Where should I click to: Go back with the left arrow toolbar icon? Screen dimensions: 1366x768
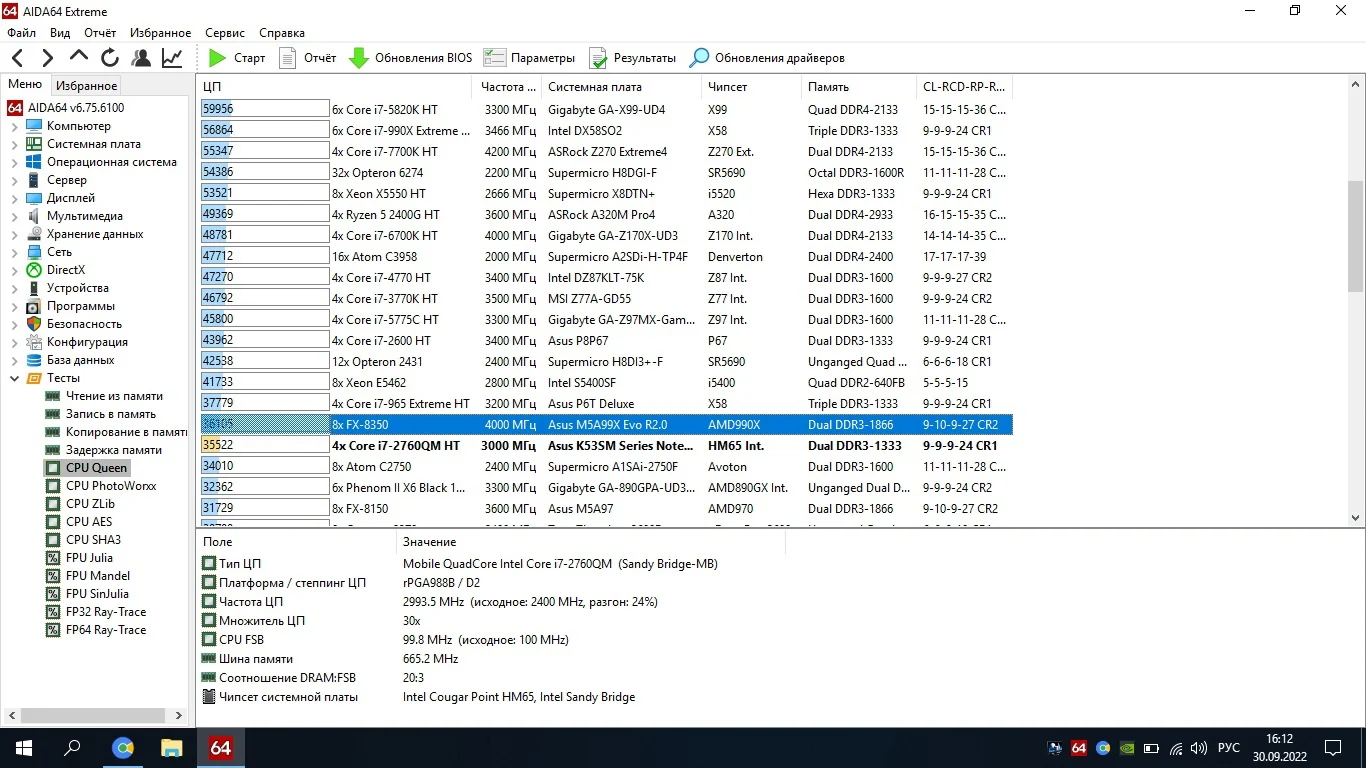coord(17,58)
